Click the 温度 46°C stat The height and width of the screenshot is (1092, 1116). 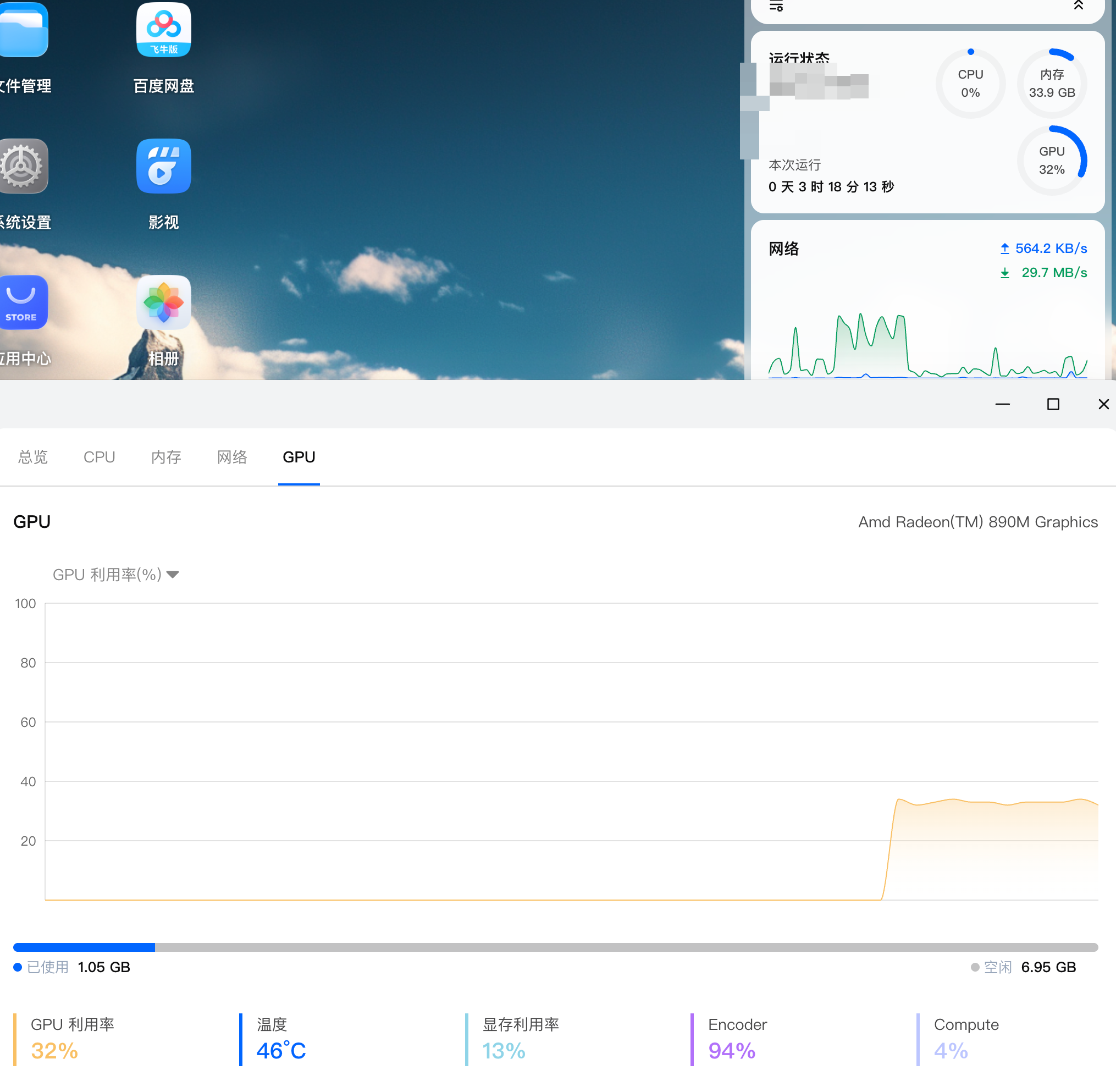click(x=281, y=1039)
